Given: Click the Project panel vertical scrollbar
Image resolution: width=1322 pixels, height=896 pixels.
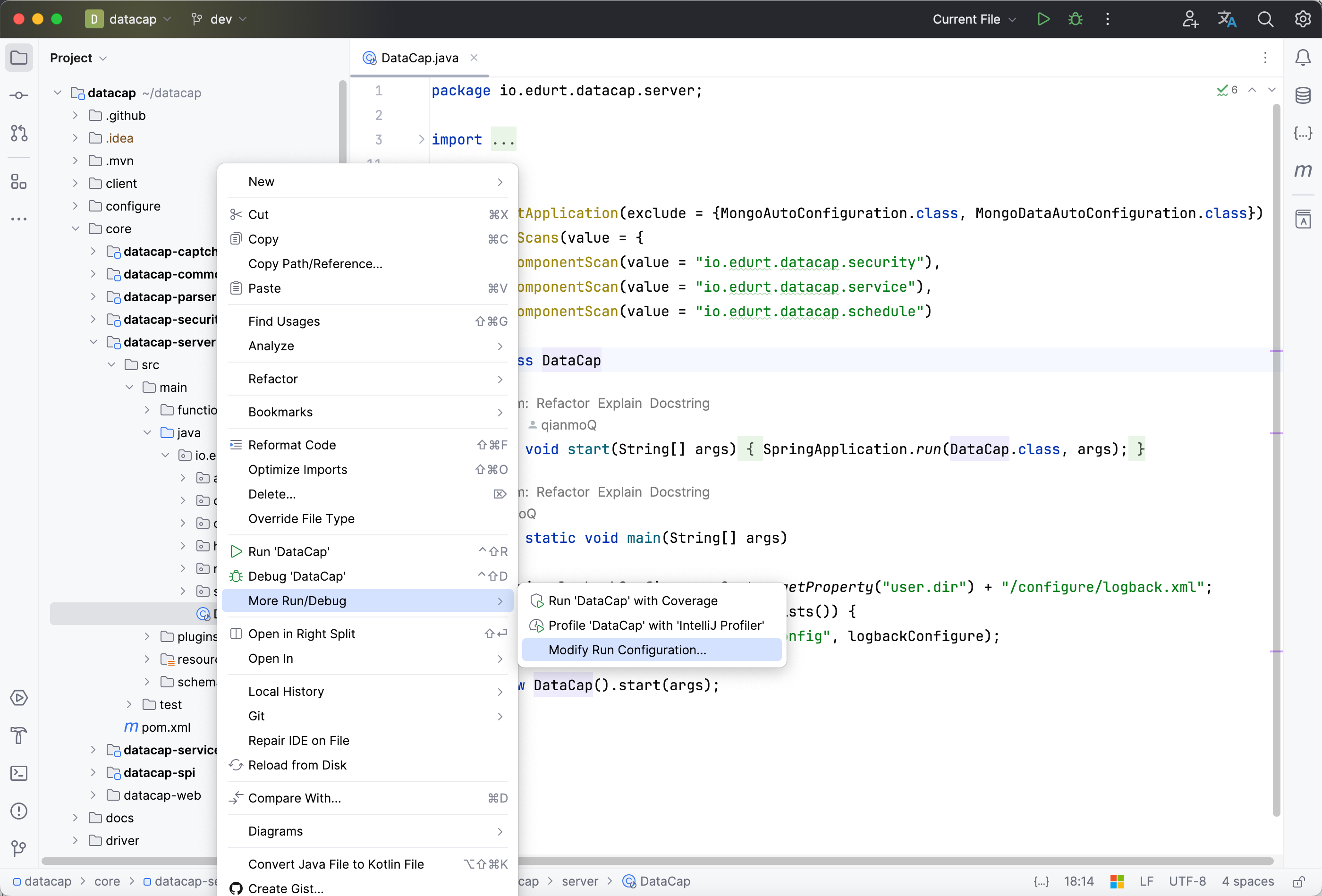Looking at the screenshot, I should click(x=342, y=122).
